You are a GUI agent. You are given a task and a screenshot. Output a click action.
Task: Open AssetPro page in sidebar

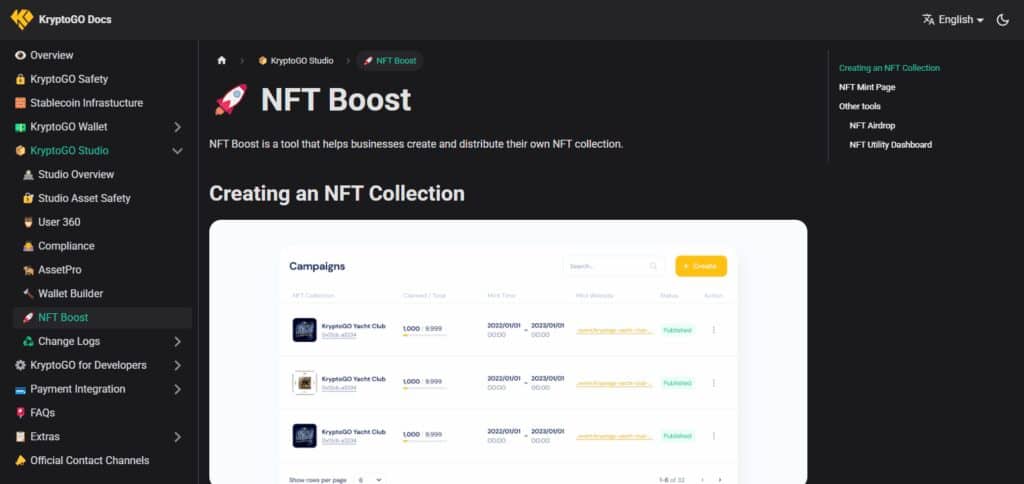point(59,270)
